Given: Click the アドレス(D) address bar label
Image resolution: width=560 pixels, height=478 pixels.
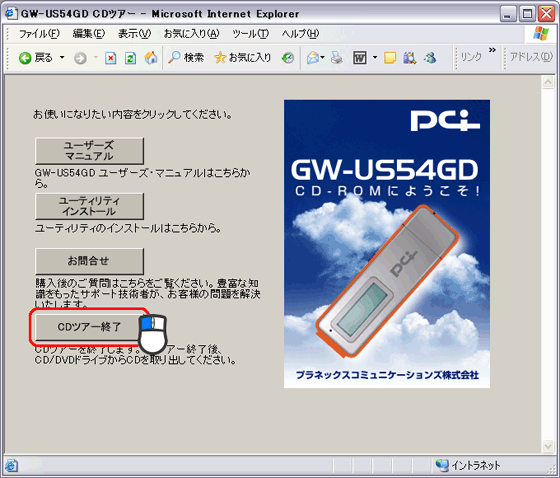Looking at the screenshot, I should (531, 57).
